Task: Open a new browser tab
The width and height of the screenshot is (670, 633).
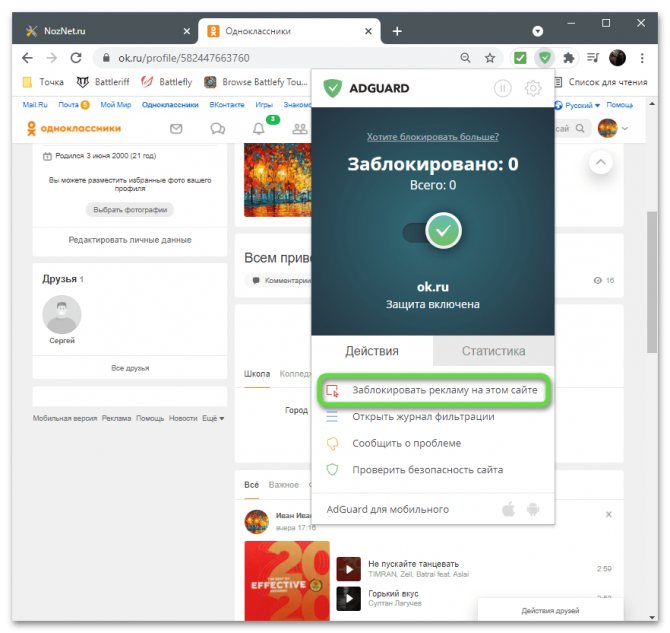Action: pos(397,31)
